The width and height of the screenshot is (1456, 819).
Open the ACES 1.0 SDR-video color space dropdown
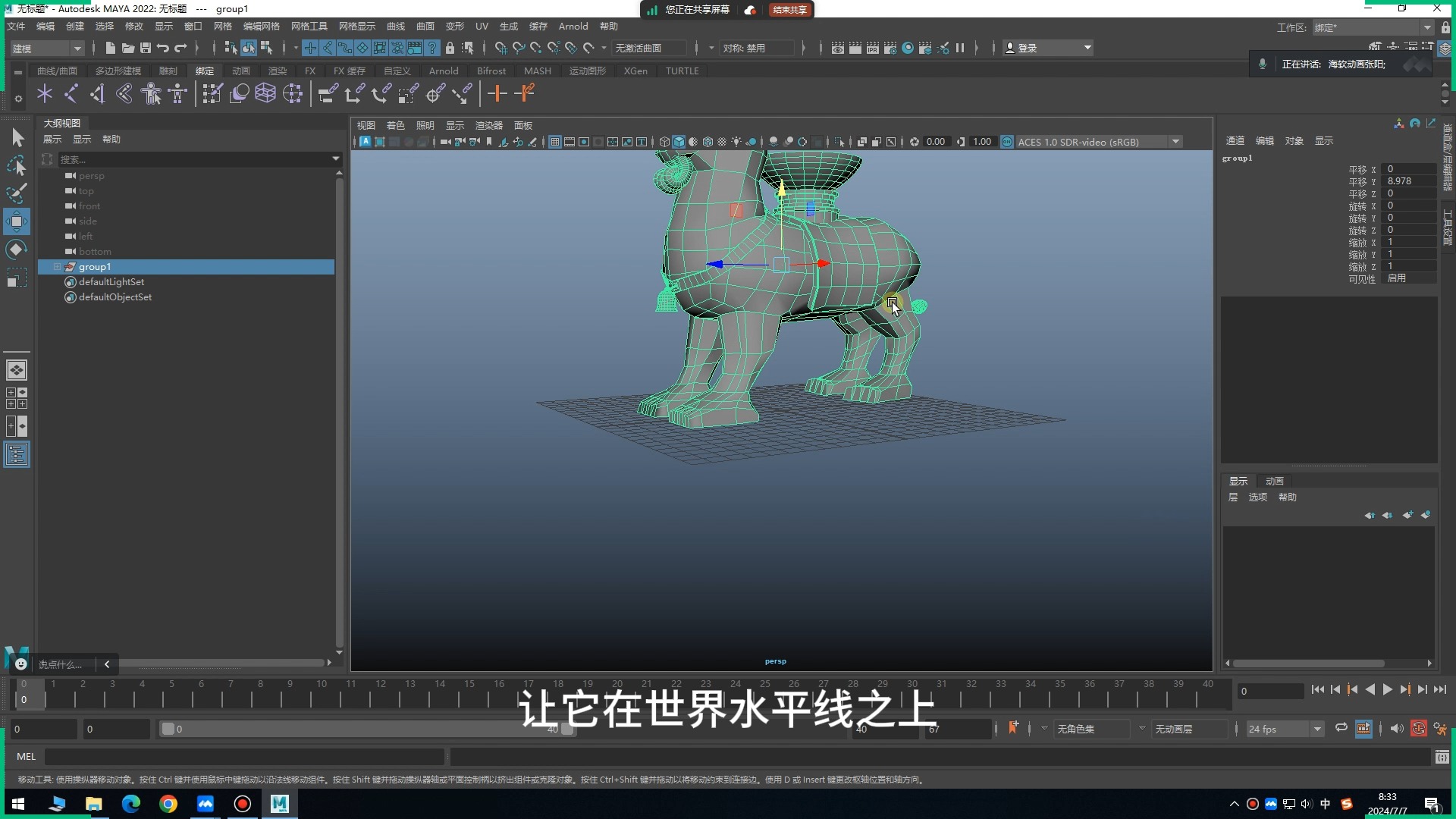tap(1175, 141)
